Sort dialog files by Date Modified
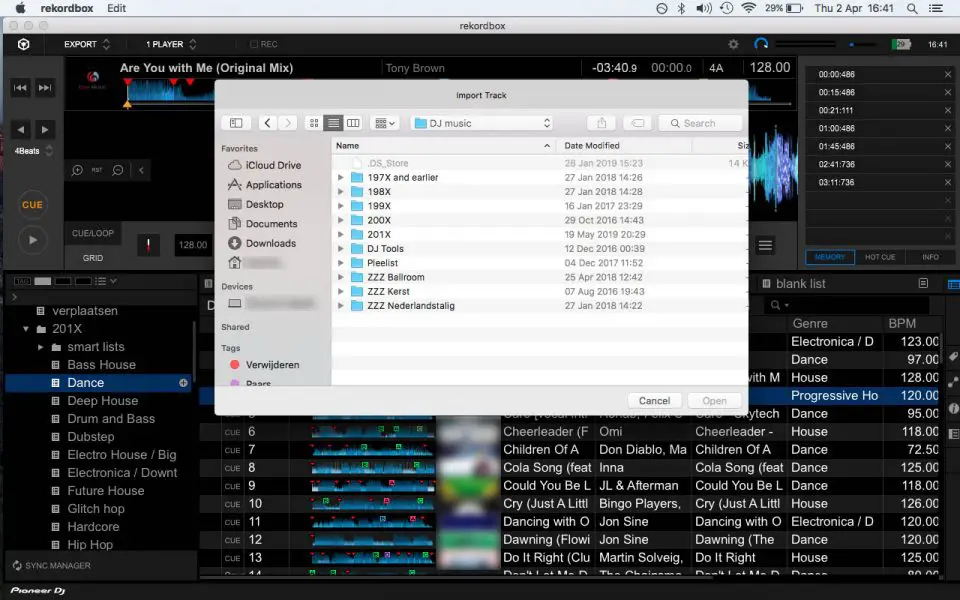The height and width of the screenshot is (600, 960). 624,146
